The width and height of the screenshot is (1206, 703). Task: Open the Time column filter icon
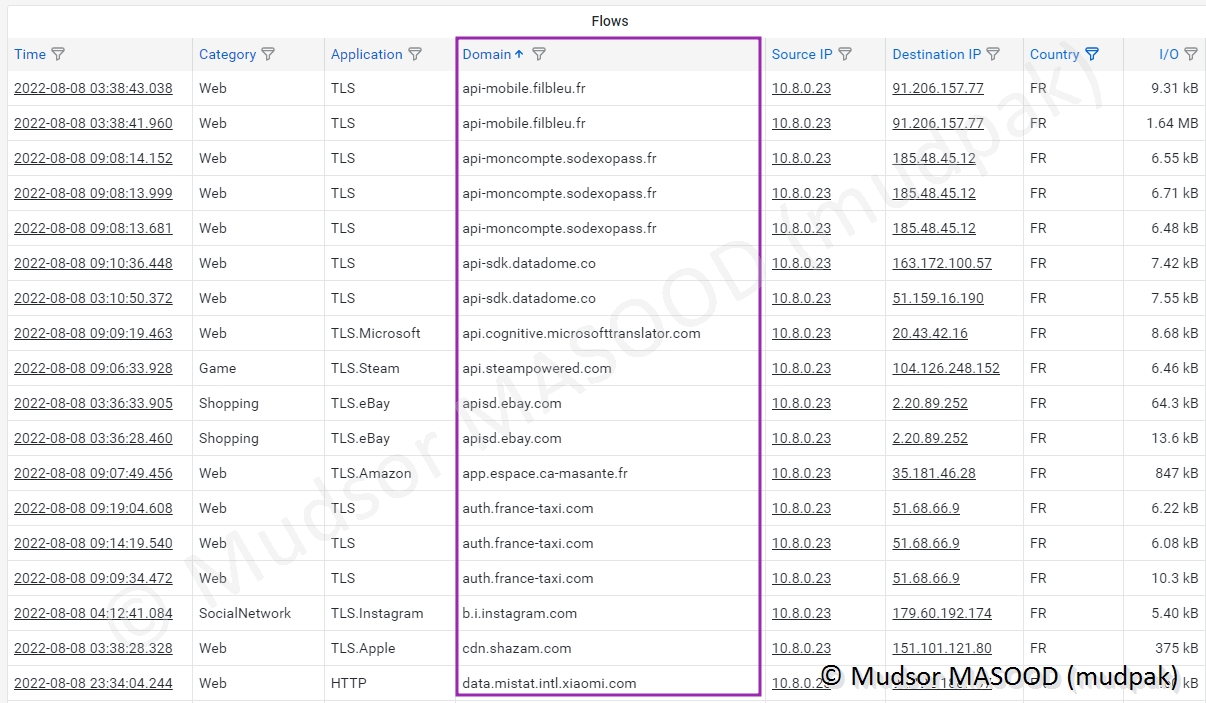point(58,54)
